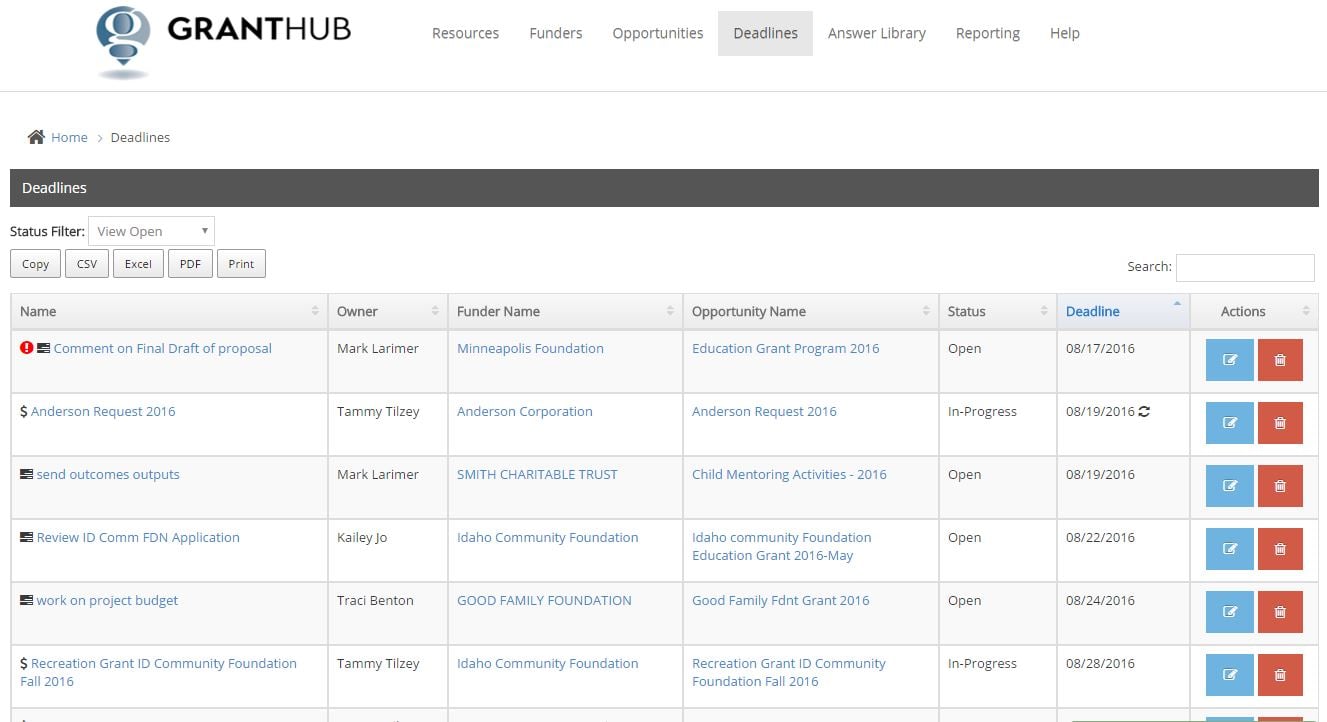1327x722 pixels.
Task: Open Child Mentoring Activities - 2016 link
Action: pos(789,474)
